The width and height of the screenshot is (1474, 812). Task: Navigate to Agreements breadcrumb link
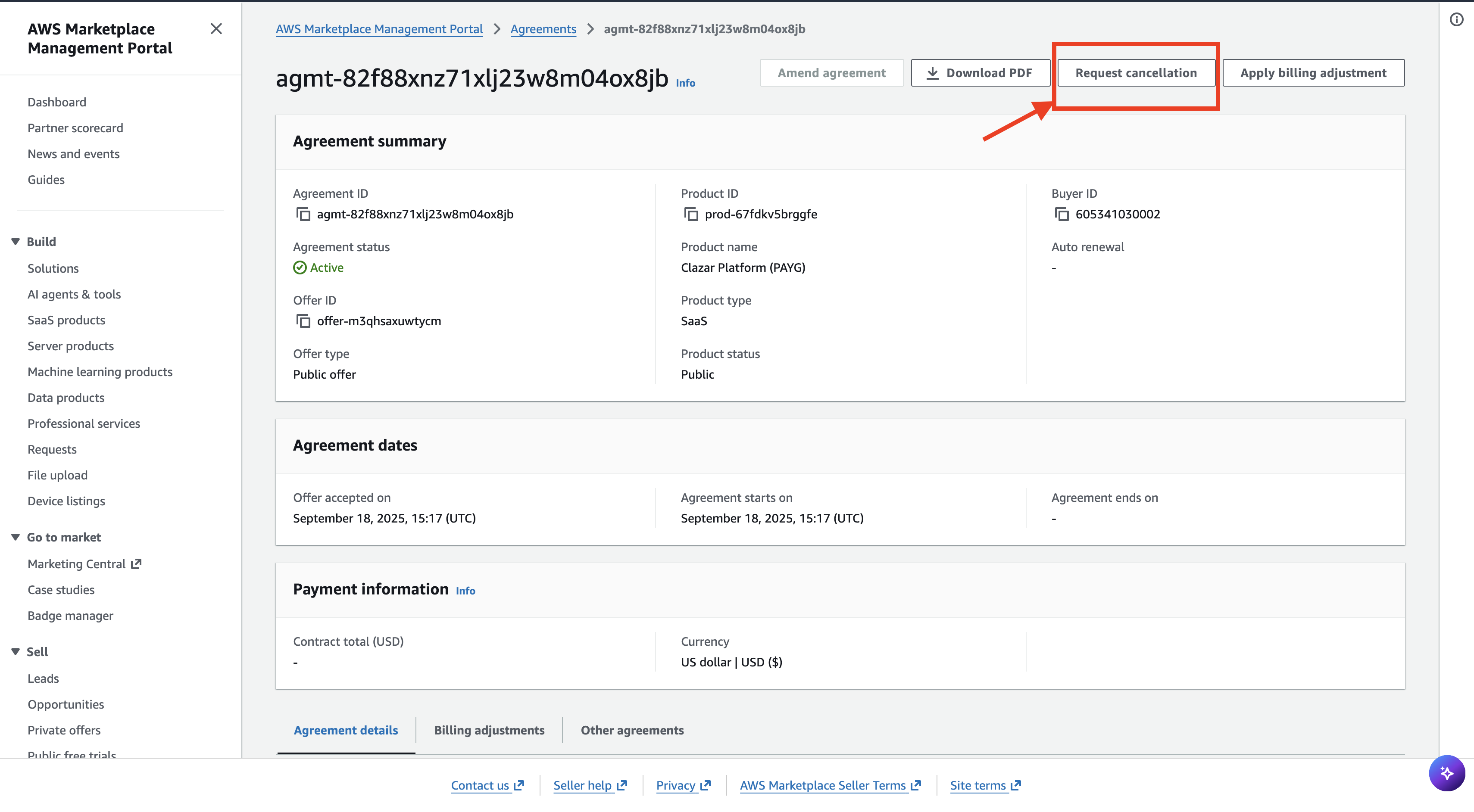pos(543,29)
